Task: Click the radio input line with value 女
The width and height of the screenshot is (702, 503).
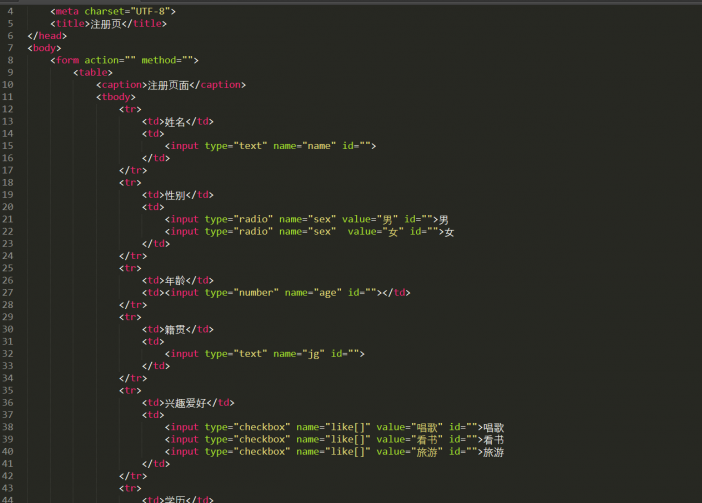Action: [309, 232]
